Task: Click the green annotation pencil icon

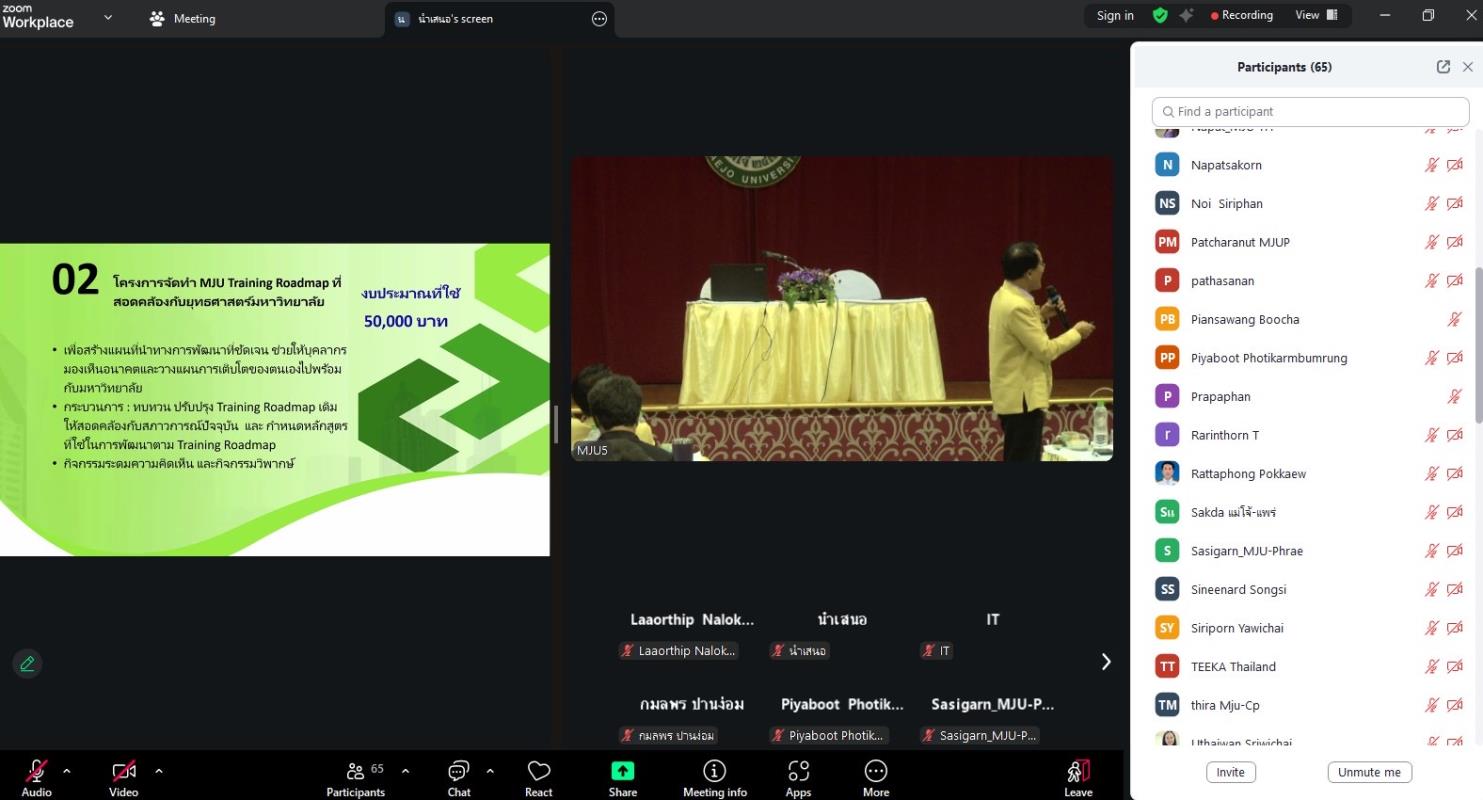Action: [27, 663]
